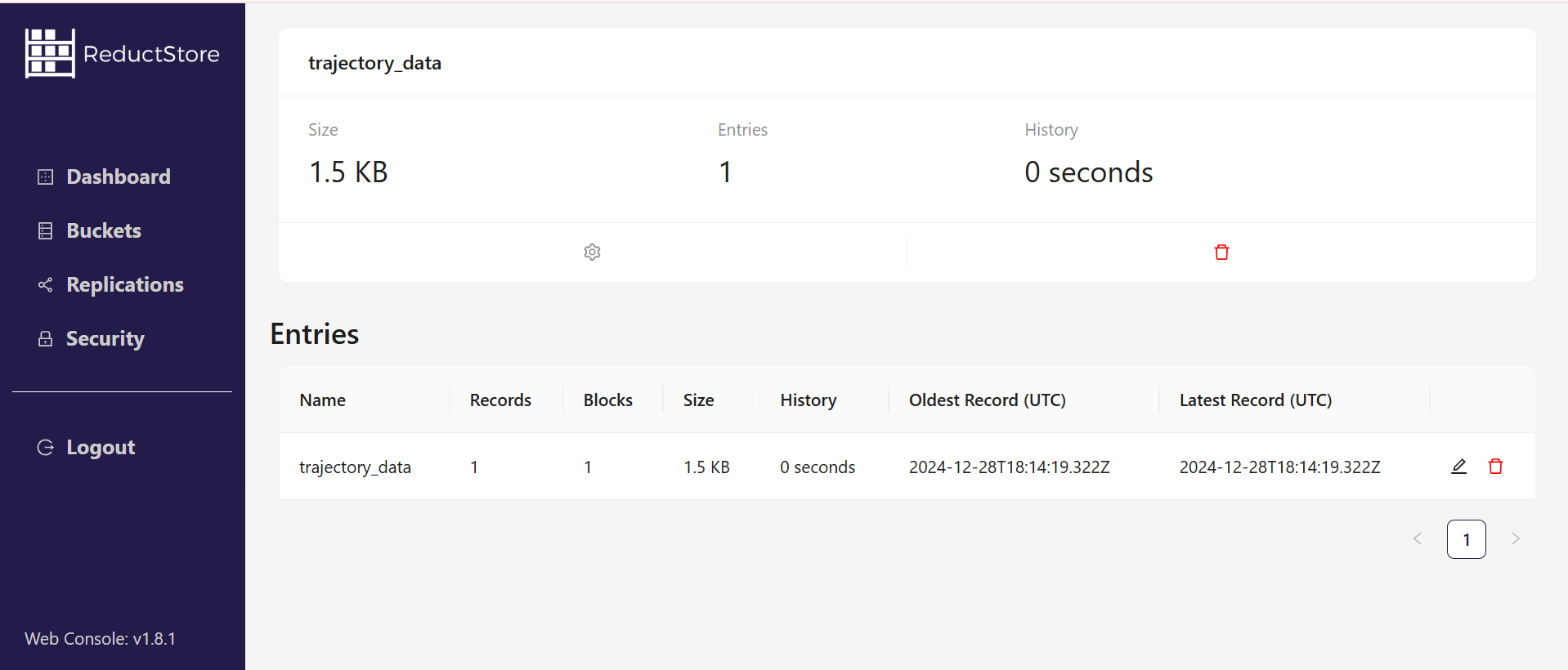Click the Security lock icon in the sidebar
This screenshot has height=670, width=1568.
click(x=46, y=339)
